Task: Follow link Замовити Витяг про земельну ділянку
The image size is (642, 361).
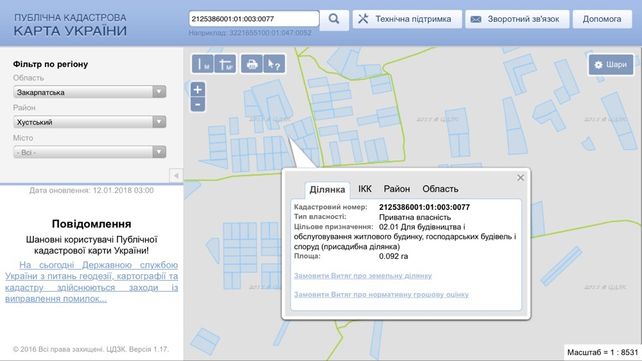Action: point(363,276)
